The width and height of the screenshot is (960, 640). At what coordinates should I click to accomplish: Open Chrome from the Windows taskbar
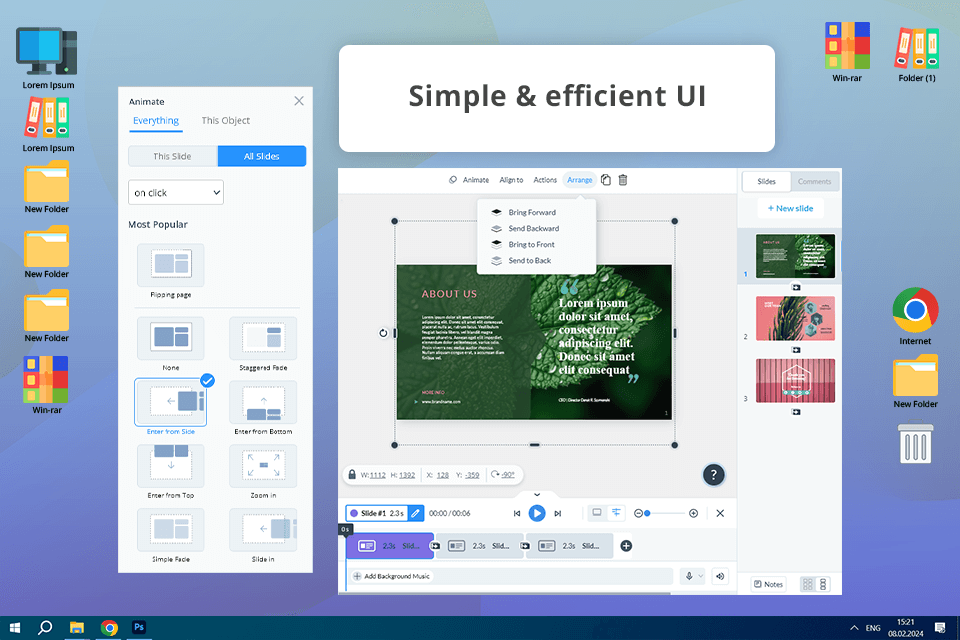click(110, 628)
